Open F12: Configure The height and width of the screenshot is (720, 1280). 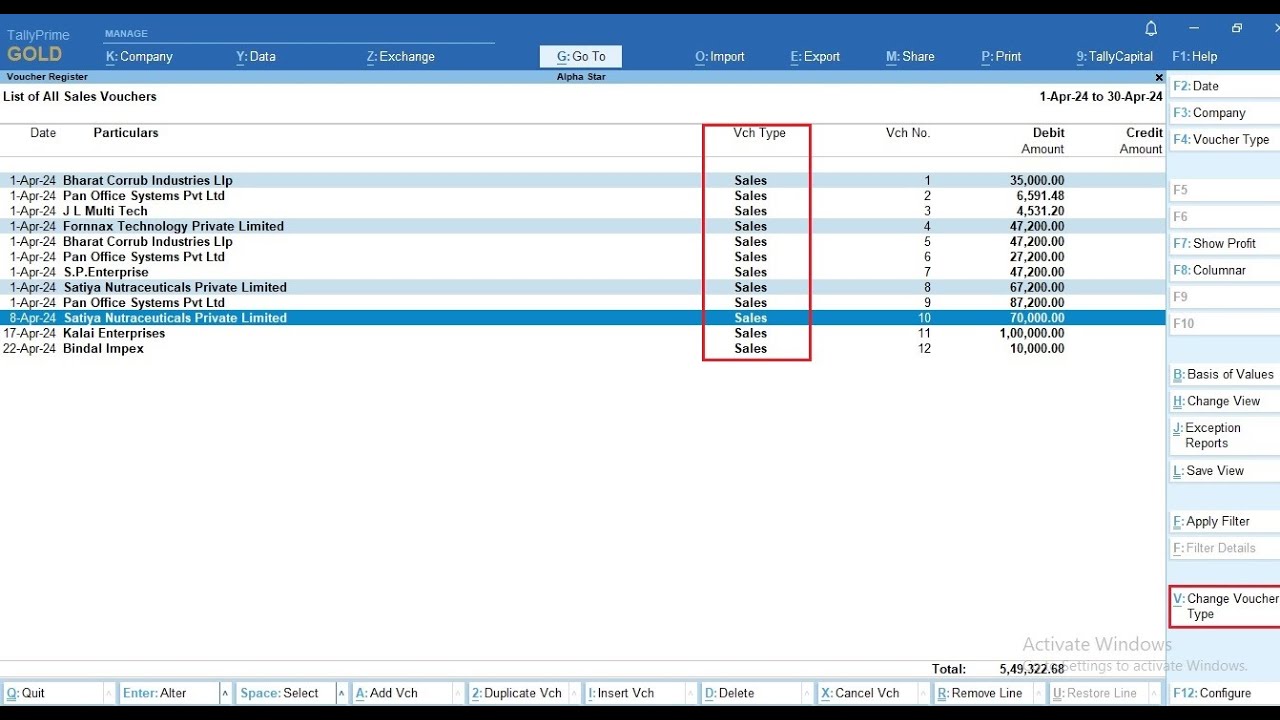tap(1224, 693)
